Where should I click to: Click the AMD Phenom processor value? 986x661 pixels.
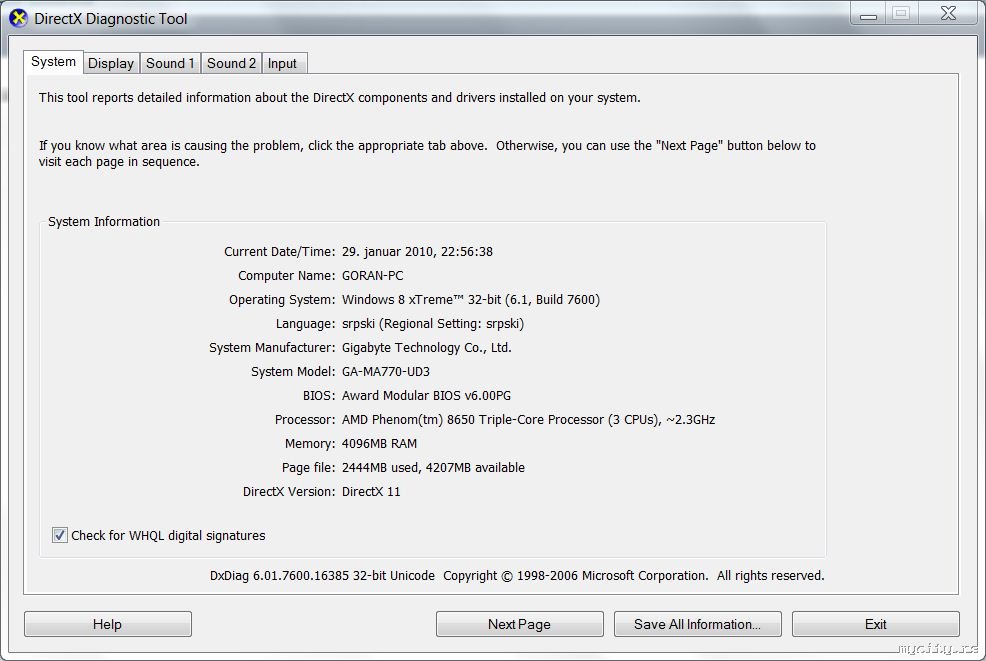(x=528, y=419)
